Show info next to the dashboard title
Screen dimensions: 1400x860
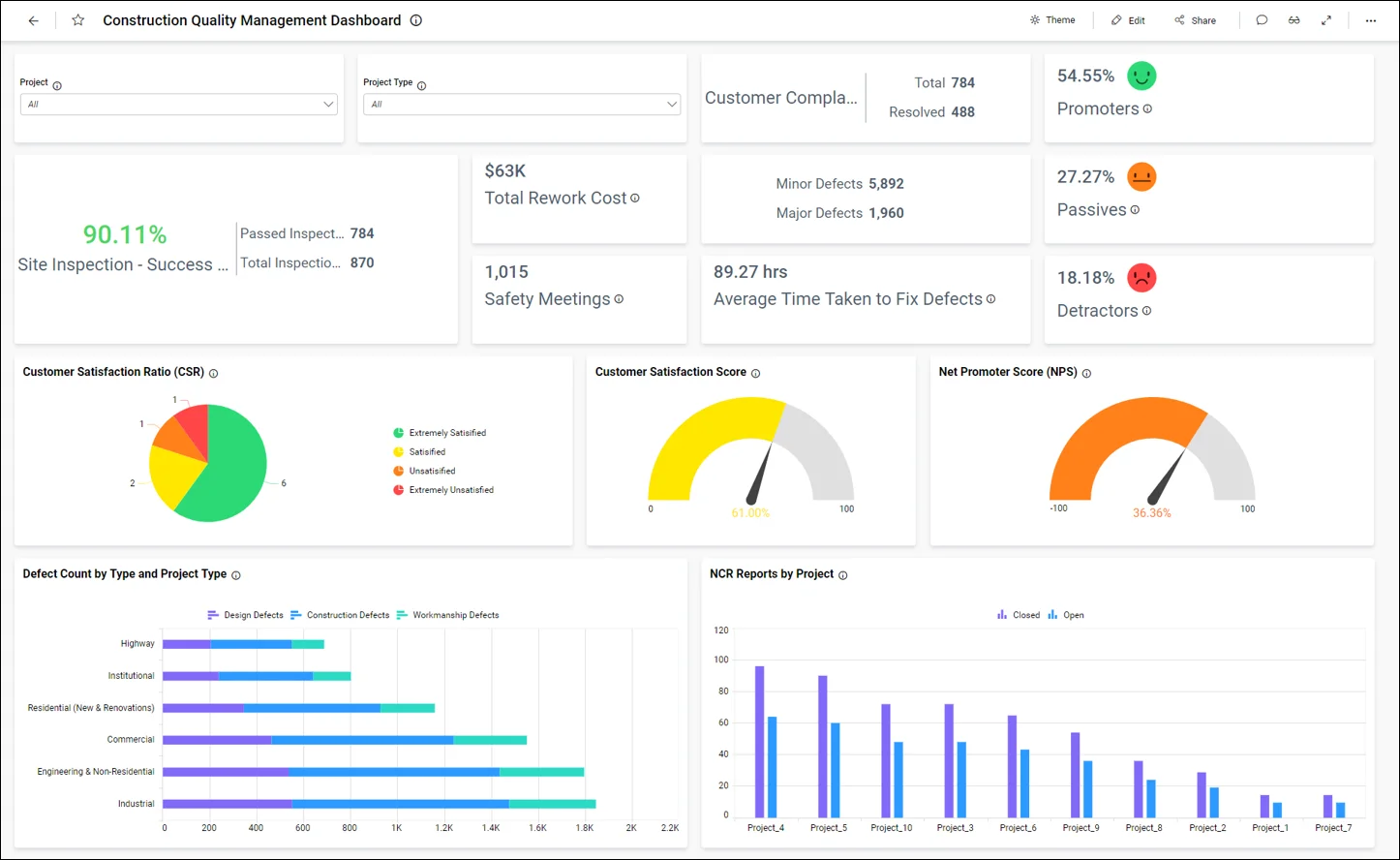point(416,20)
